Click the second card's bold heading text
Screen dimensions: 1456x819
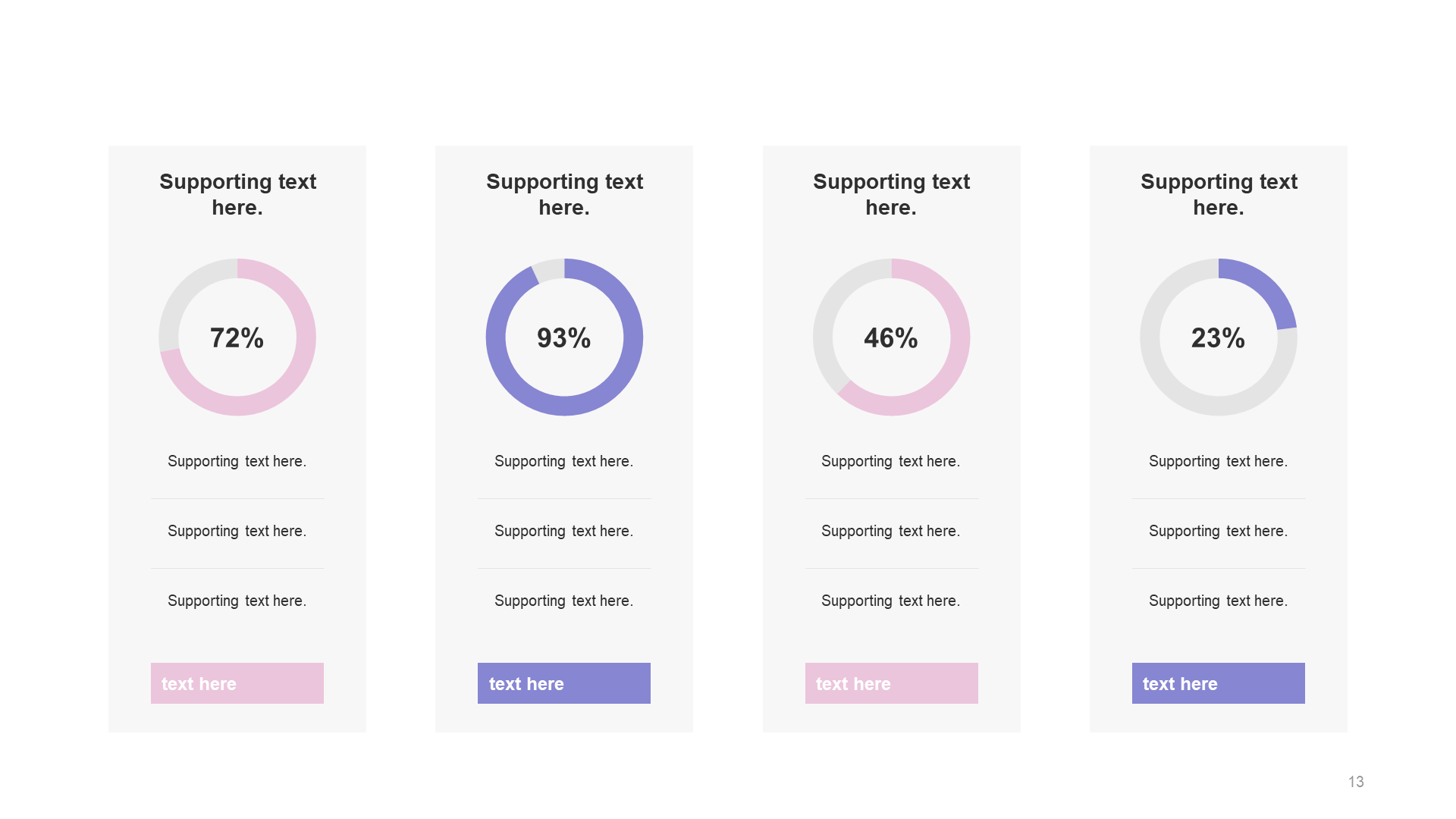564,194
